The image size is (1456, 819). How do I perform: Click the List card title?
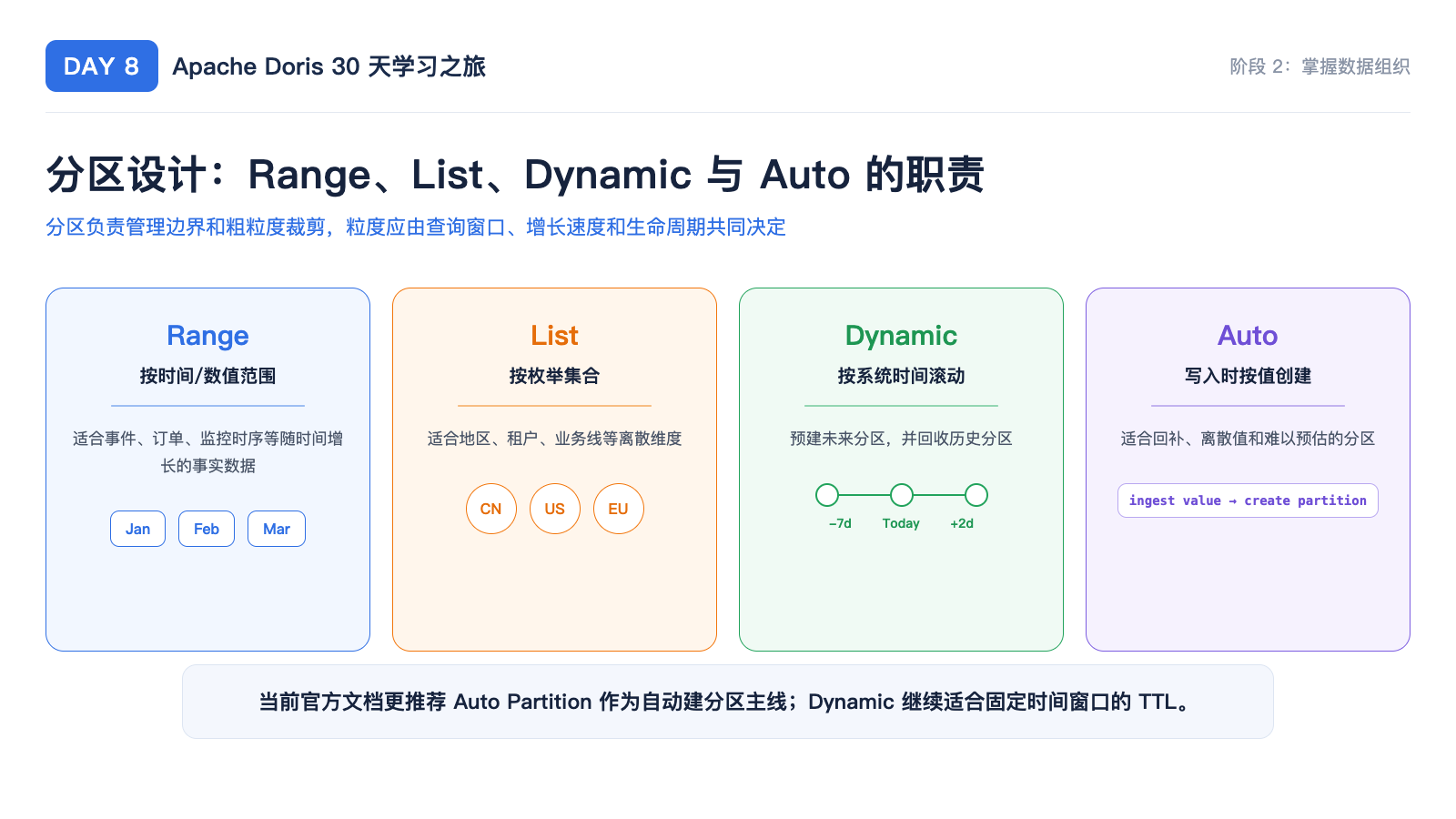(x=554, y=336)
